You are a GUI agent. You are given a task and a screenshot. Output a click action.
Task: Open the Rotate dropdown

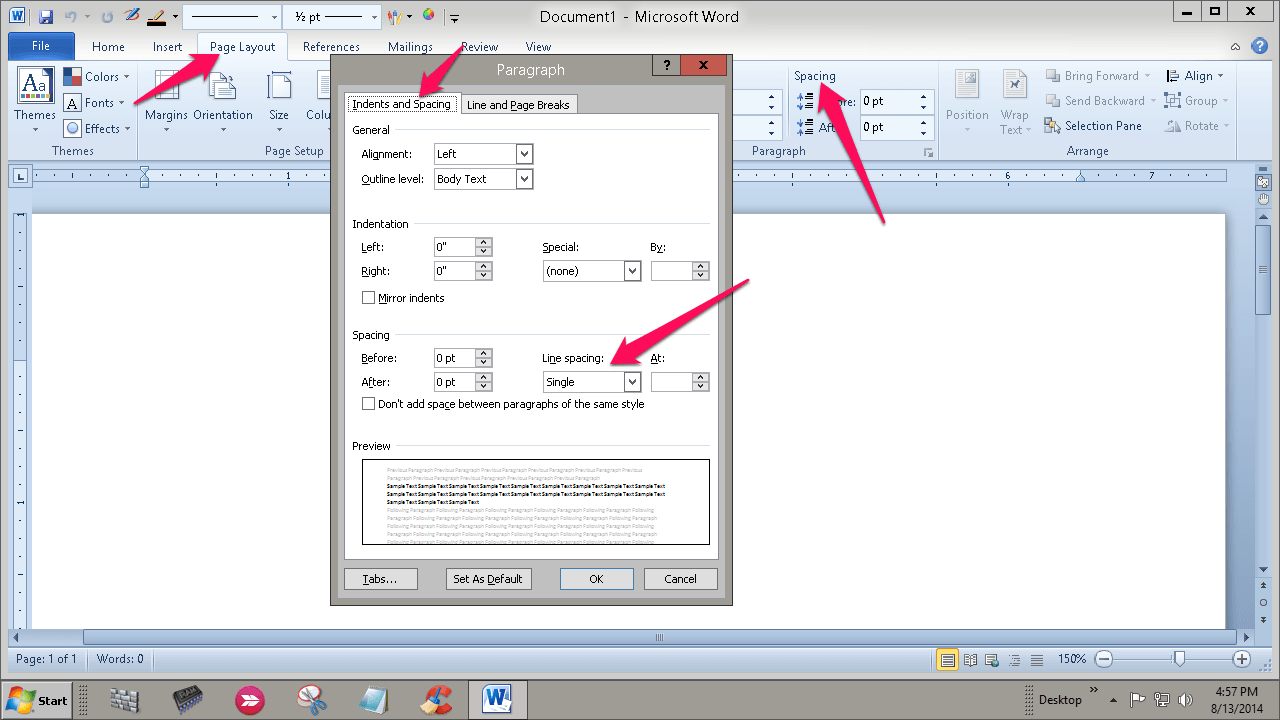click(x=1198, y=126)
